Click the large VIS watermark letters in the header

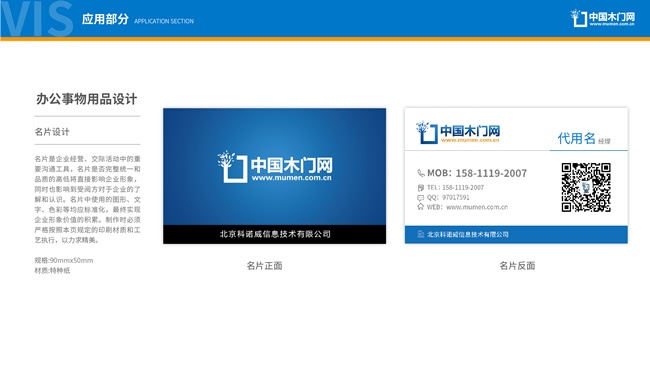point(36,19)
